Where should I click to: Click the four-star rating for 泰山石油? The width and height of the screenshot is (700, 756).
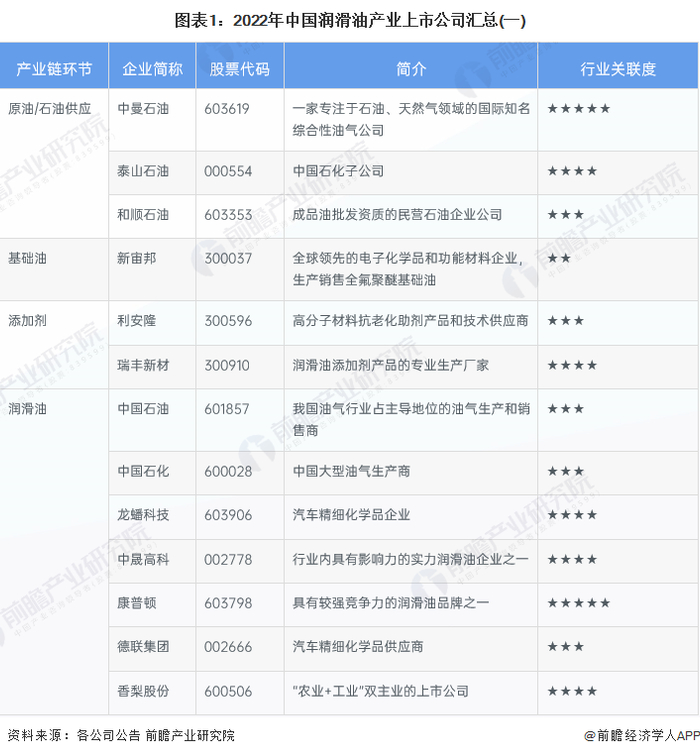[572, 171]
